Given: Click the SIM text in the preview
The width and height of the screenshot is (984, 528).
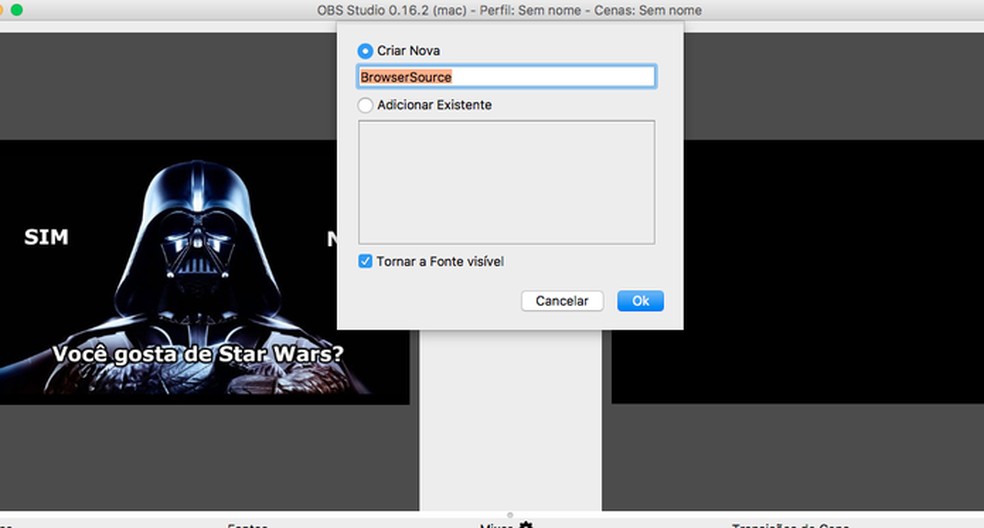Looking at the screenshot, I should [x=46, y=237].
